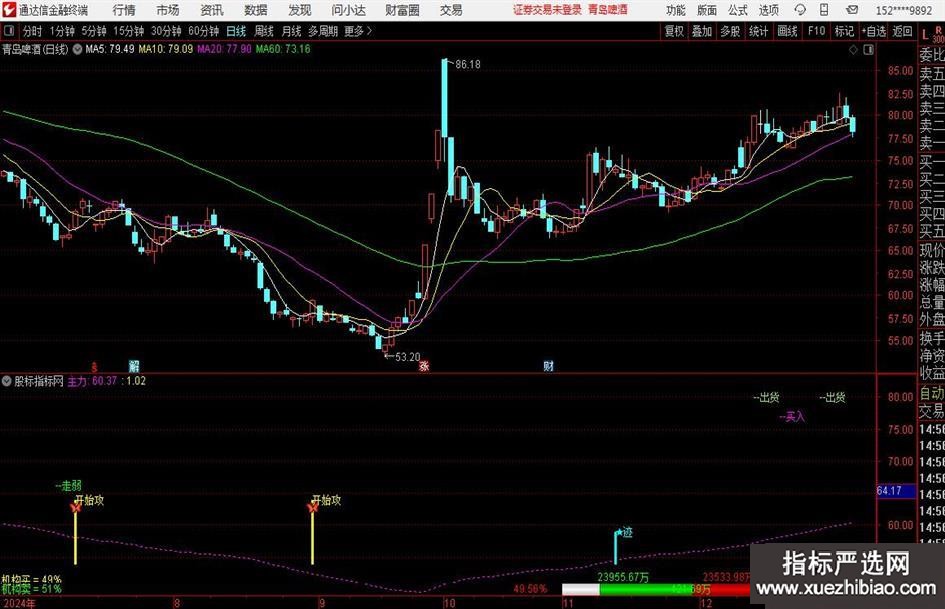Toggle left sidebar panel icon beside 分时
945x609 pixels.
8,31
